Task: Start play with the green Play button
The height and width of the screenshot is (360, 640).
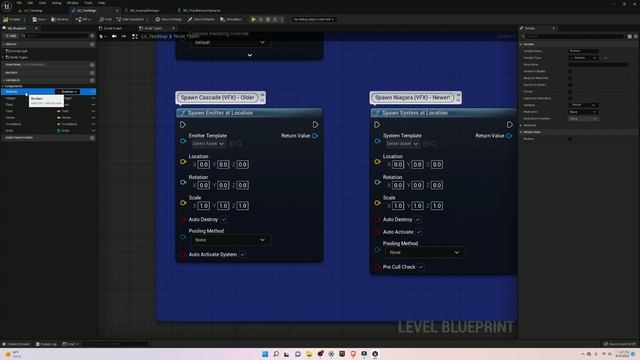Action: 253,19
